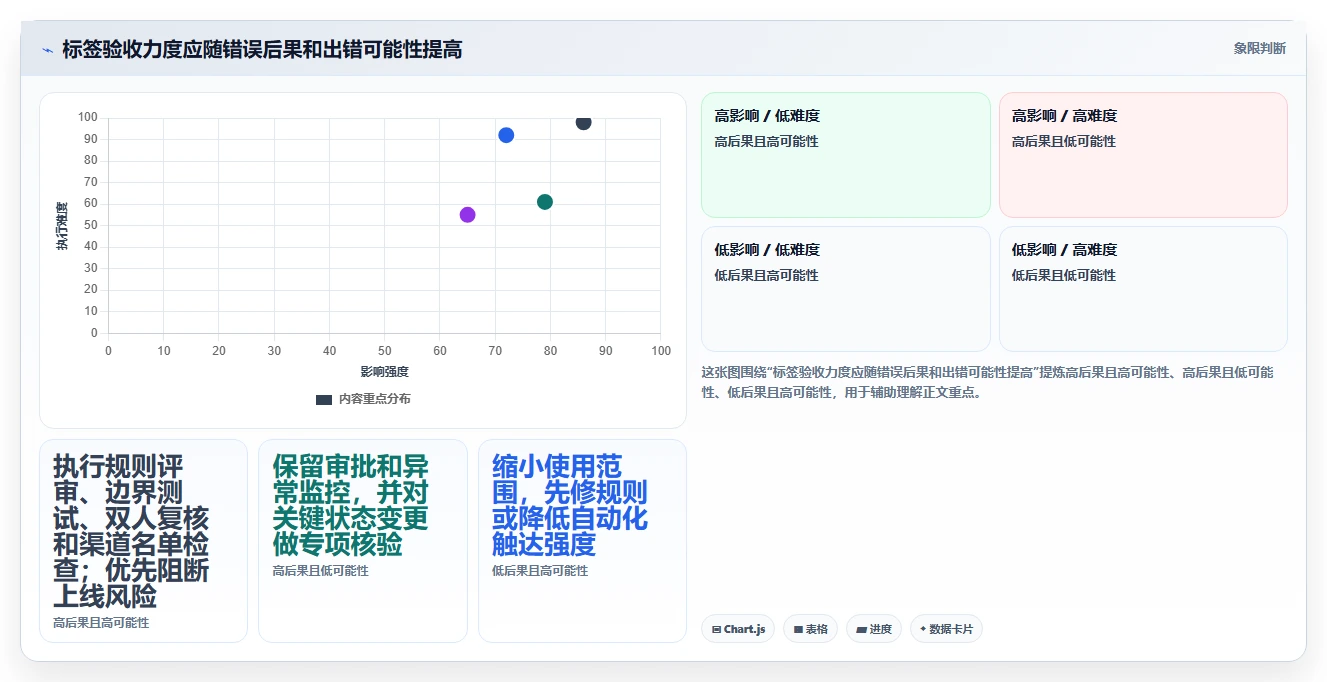The image size is (1327, 682).
Task: Open the card starting 执行规则评审
Action: pos(143,541)
